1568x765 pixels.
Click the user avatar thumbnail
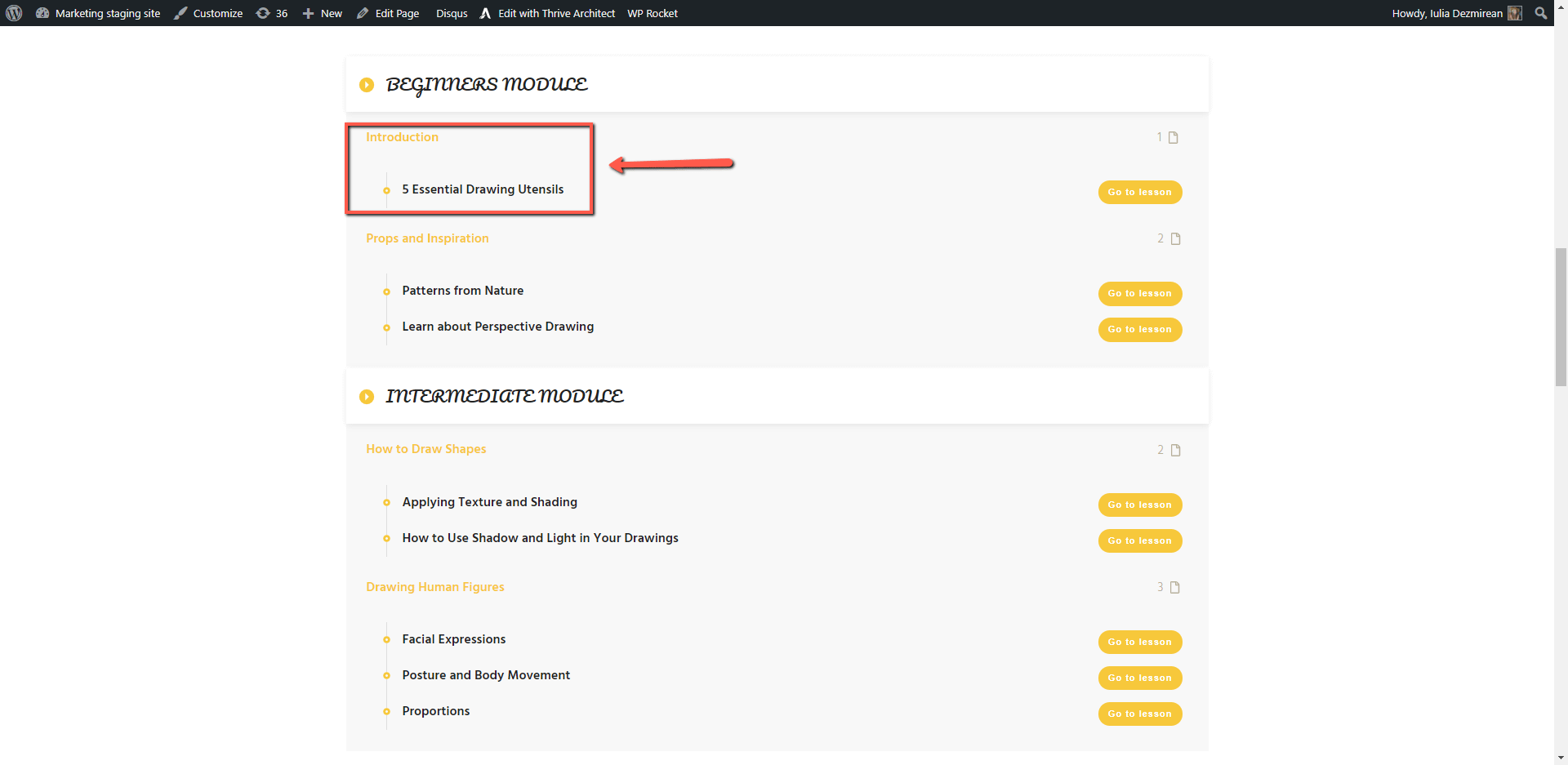tap(1515, 13)
